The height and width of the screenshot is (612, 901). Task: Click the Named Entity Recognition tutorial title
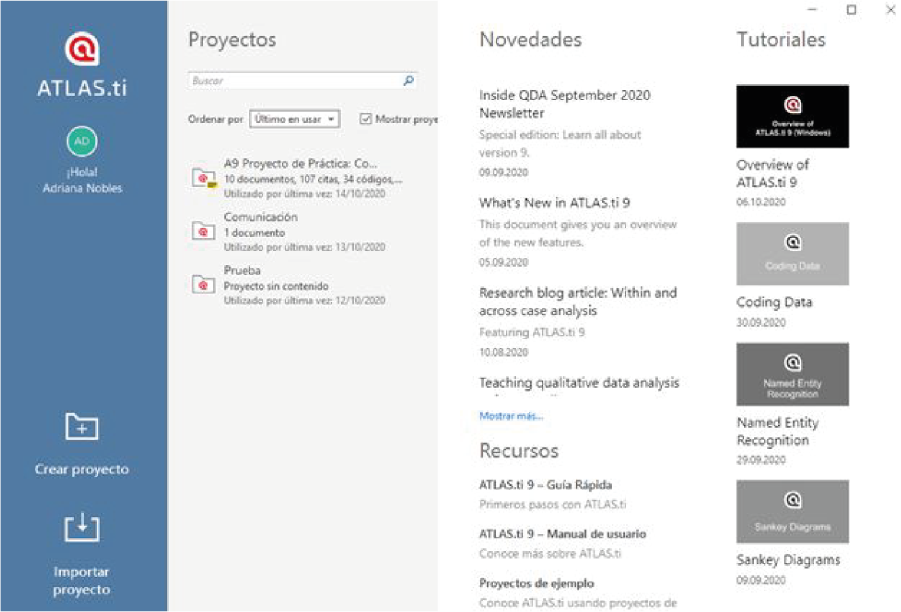pyautogui.click(x=777, y=432)
